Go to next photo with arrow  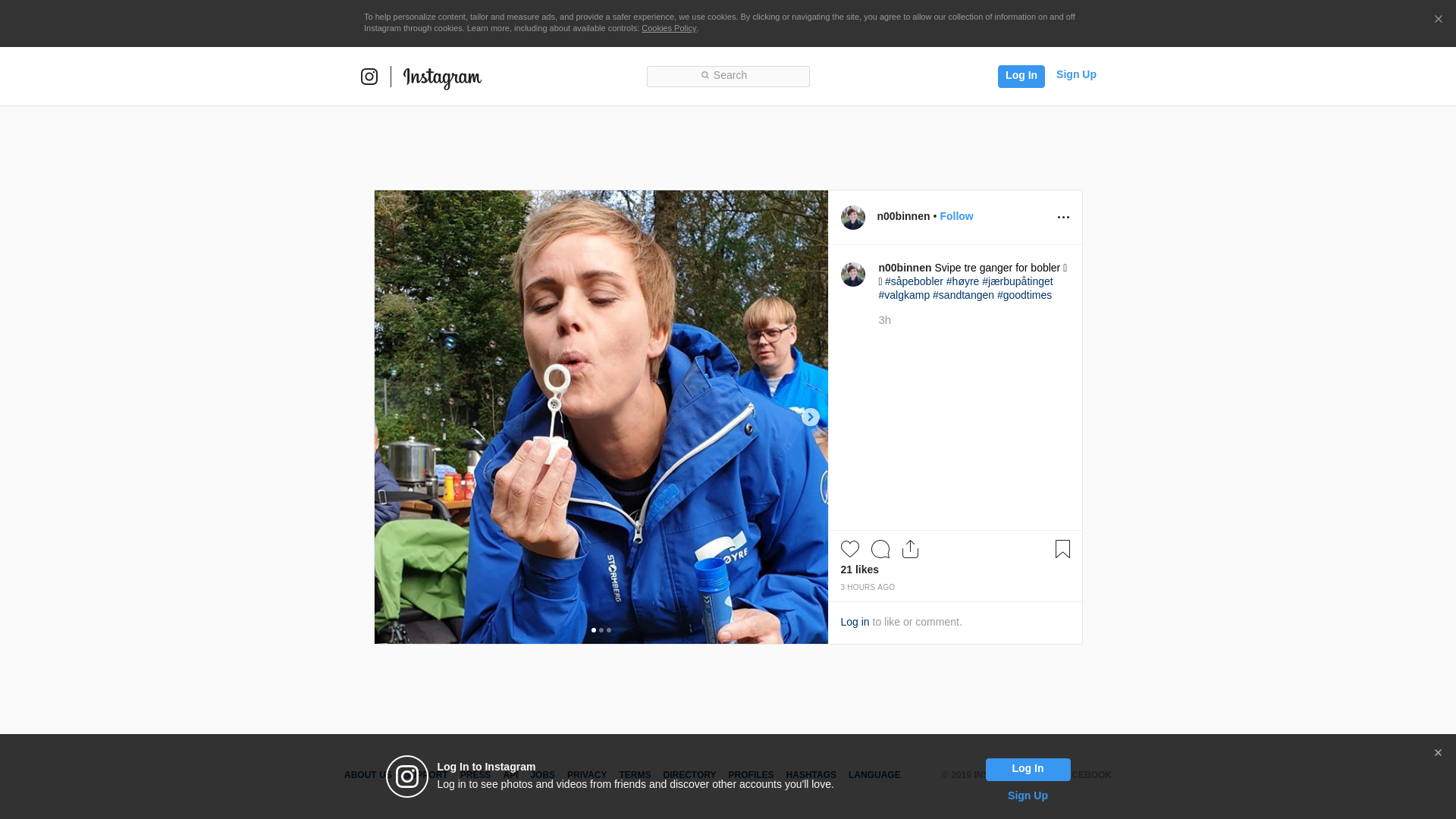[x=810, y=417]
